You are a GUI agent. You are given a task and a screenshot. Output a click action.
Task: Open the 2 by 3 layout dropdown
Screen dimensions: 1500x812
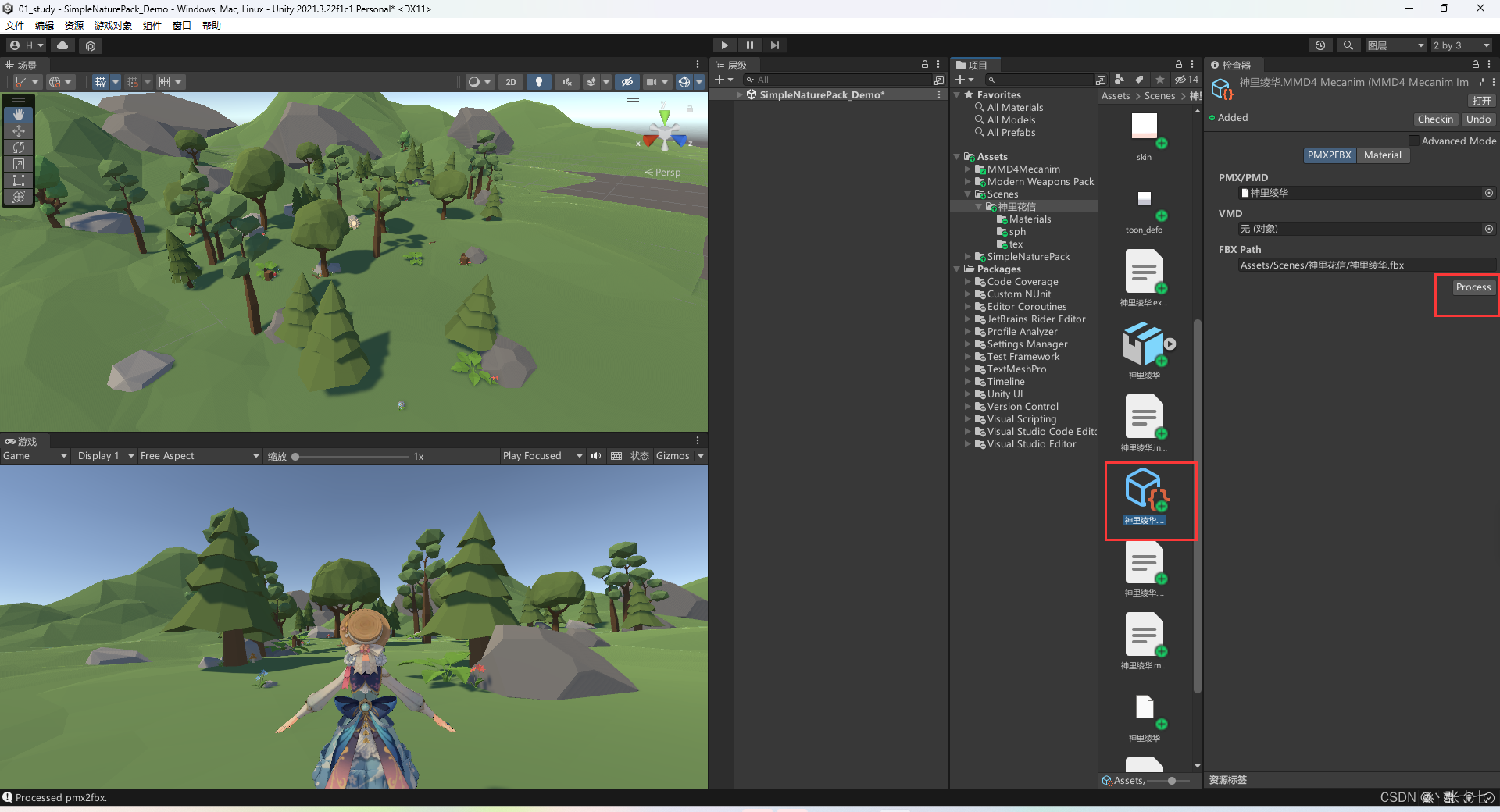point(1459,45)
